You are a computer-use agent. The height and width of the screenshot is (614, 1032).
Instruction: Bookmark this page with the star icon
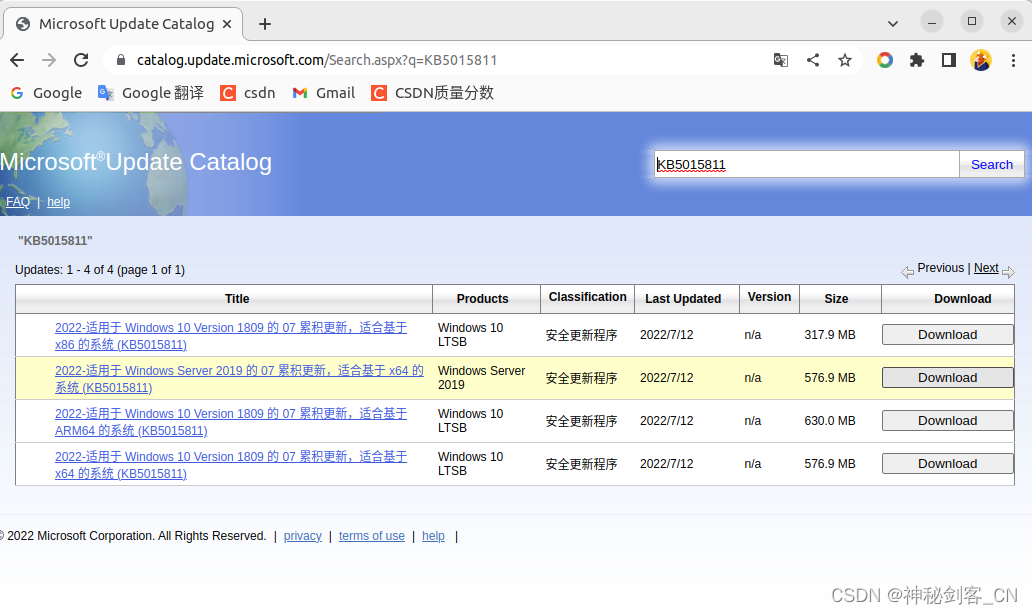[845, 61]
